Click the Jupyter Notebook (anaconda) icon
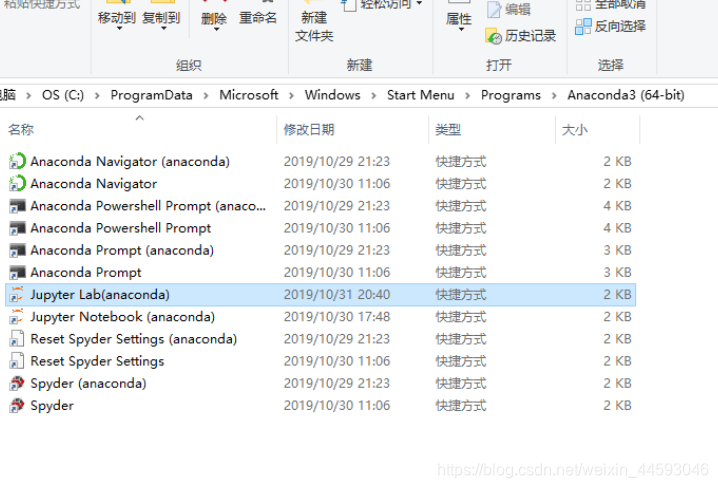The height and width of the screenshot is (488, 718). tap(17, 317)
